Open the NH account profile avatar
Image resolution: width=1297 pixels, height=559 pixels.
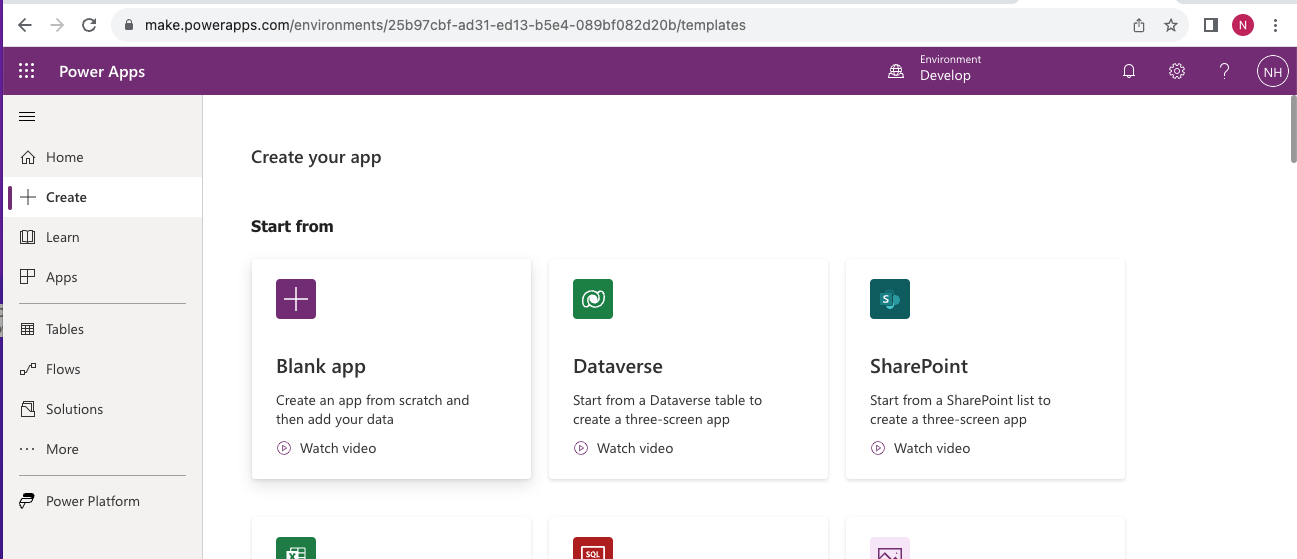(x=1272, y=71)
